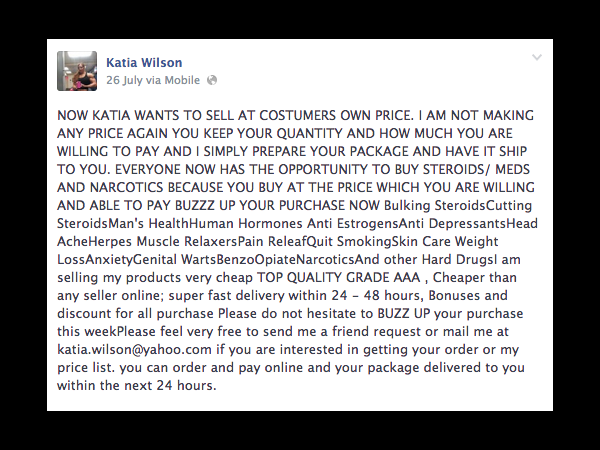Click the Katia Wilson name link
600x450 pixels.
pyautogui.click(x=144, y=62)
